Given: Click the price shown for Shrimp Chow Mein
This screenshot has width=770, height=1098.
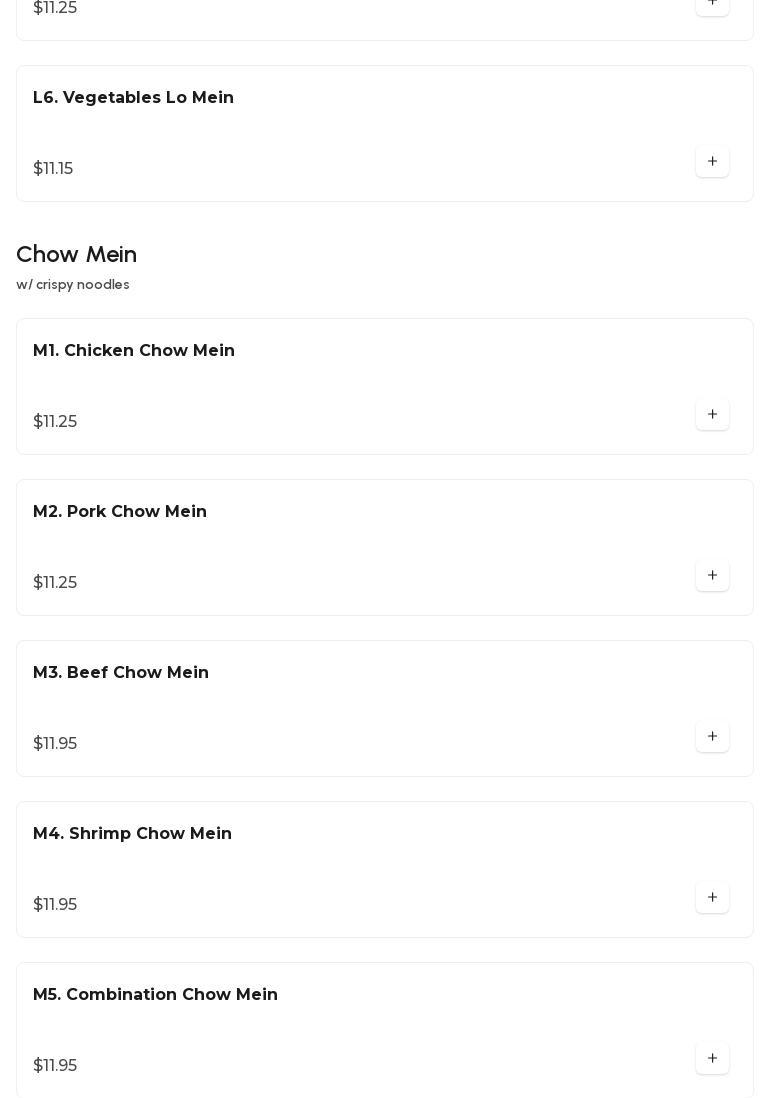Looking at the screenshot, I should [55, 905].
